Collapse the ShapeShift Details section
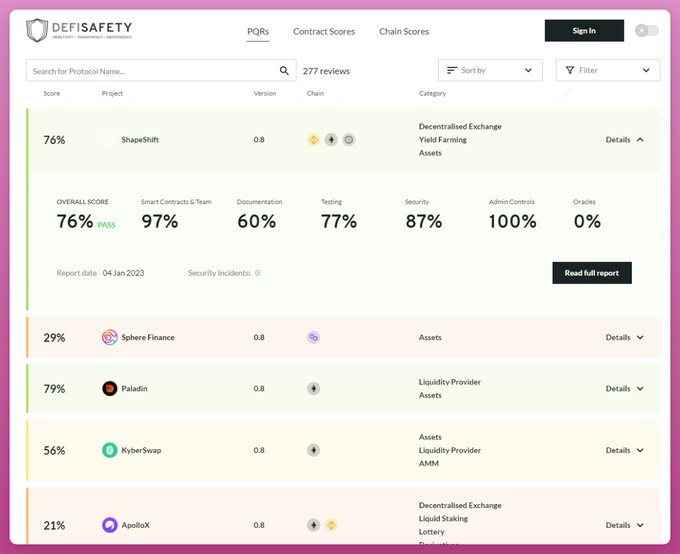Viewport: 680px width, 554px height. [624, 140]
